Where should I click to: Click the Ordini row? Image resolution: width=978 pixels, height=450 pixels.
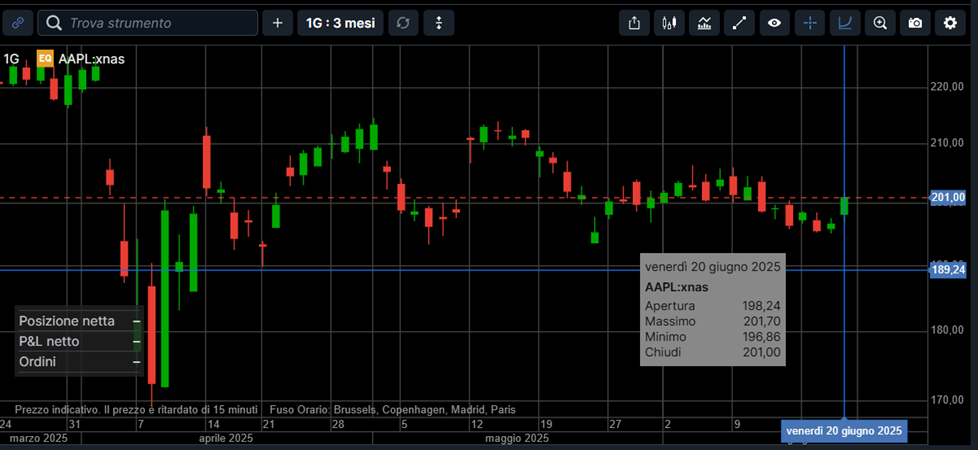click(79, 361)
